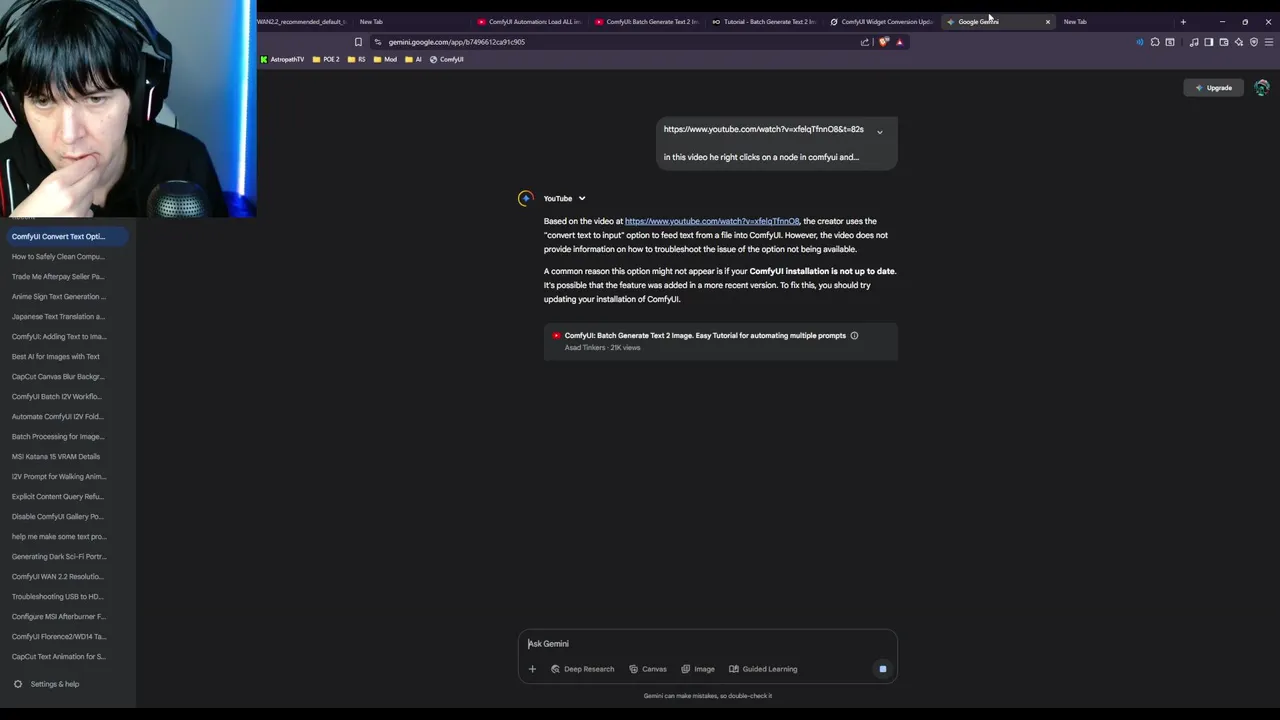Screen dimensions: 1280x720
Task: Open Japanese Text Translation chat
Action: (x=58, y=317)
